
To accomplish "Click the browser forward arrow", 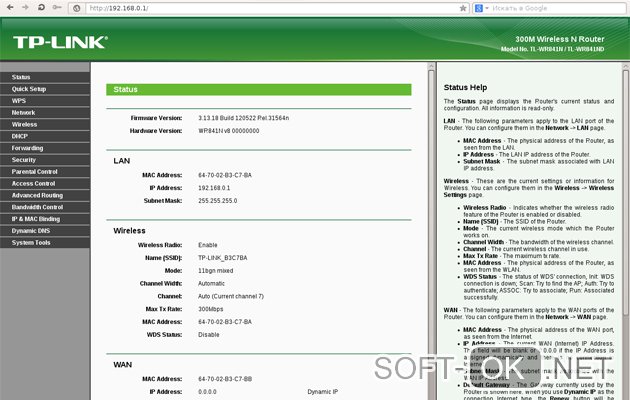I will click(25, 7).
